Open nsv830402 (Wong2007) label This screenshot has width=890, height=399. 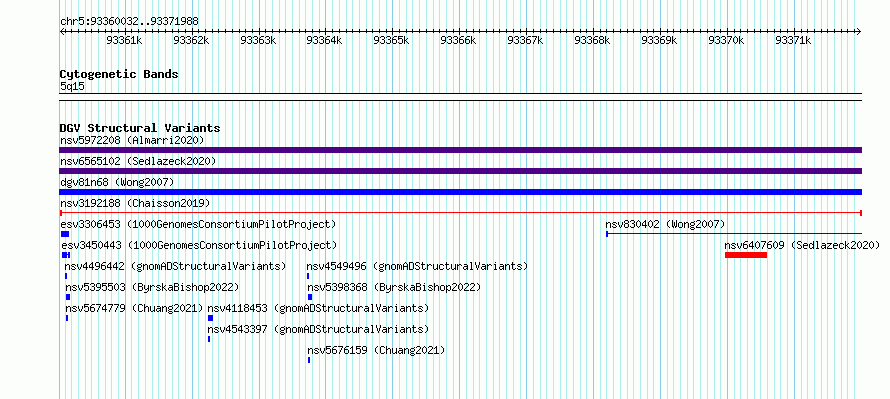665,224
